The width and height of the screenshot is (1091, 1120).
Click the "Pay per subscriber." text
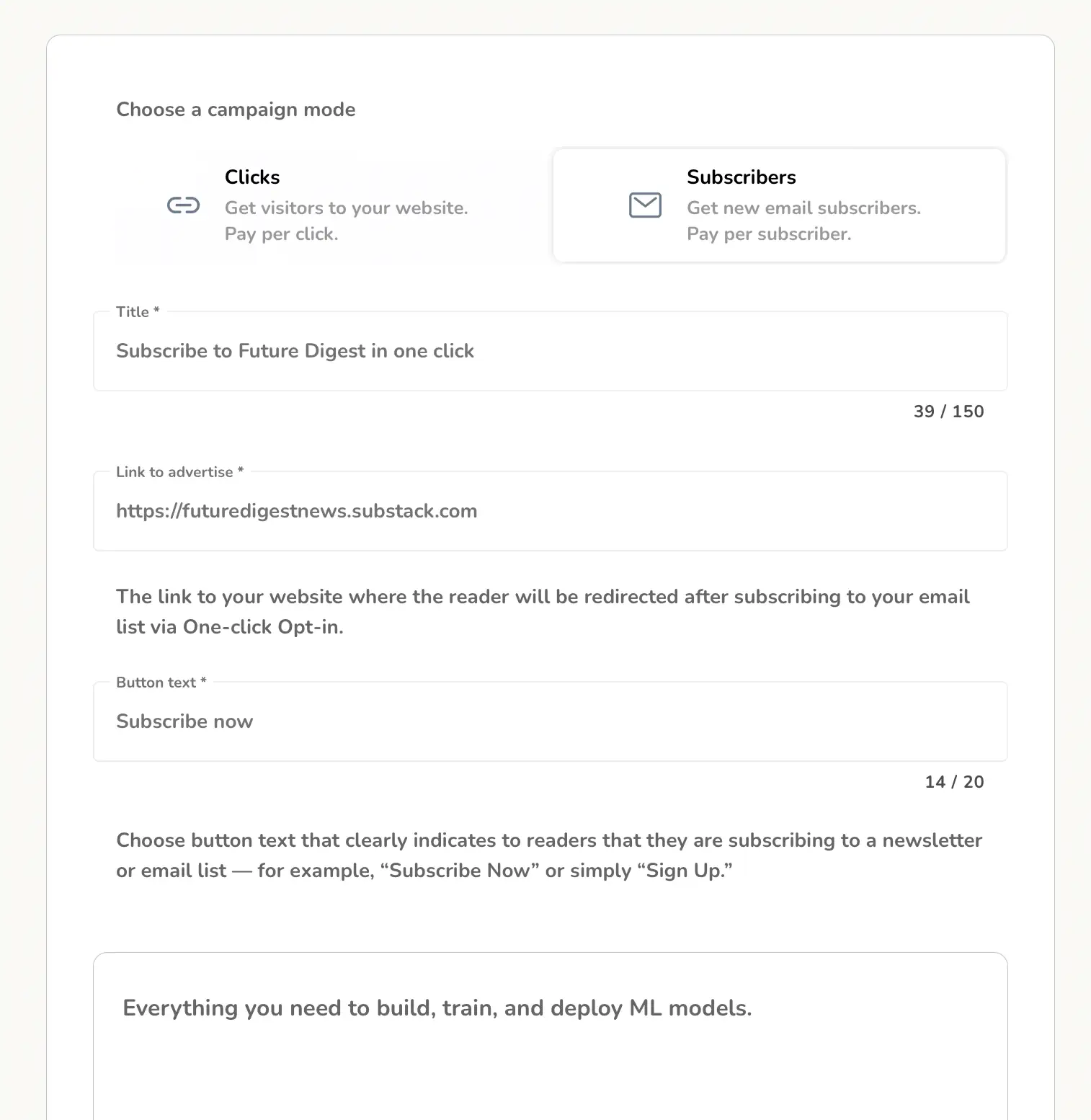(768, 234)
